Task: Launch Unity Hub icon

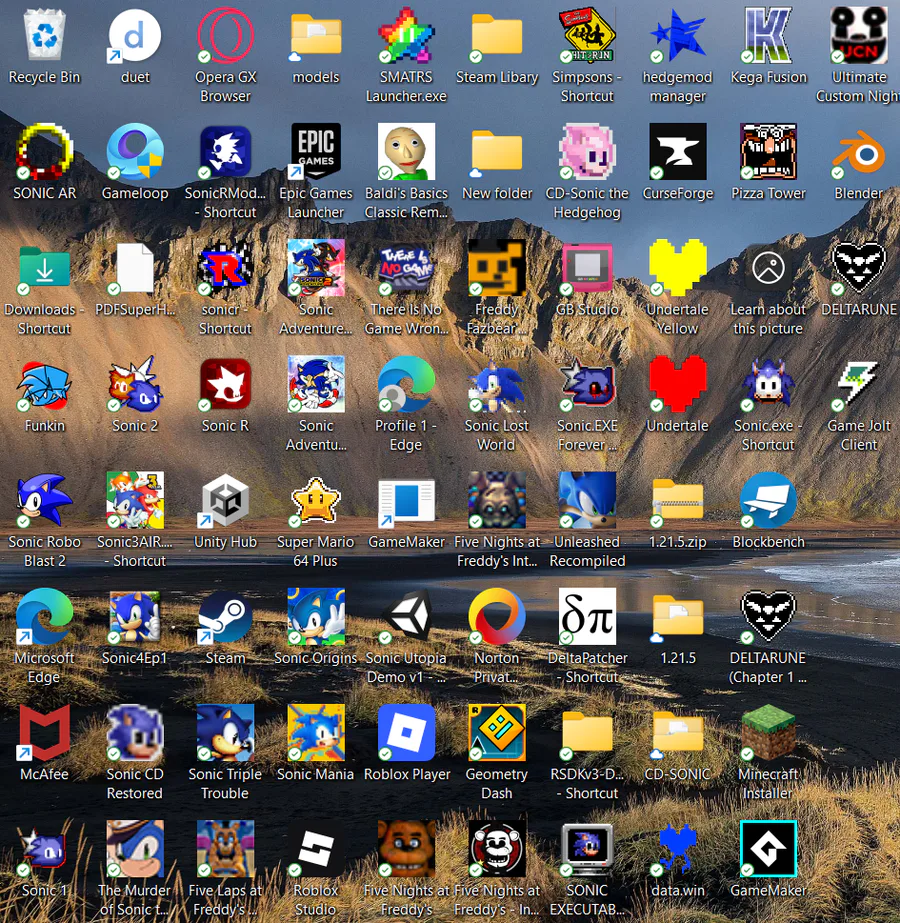Action: [225, 500]
